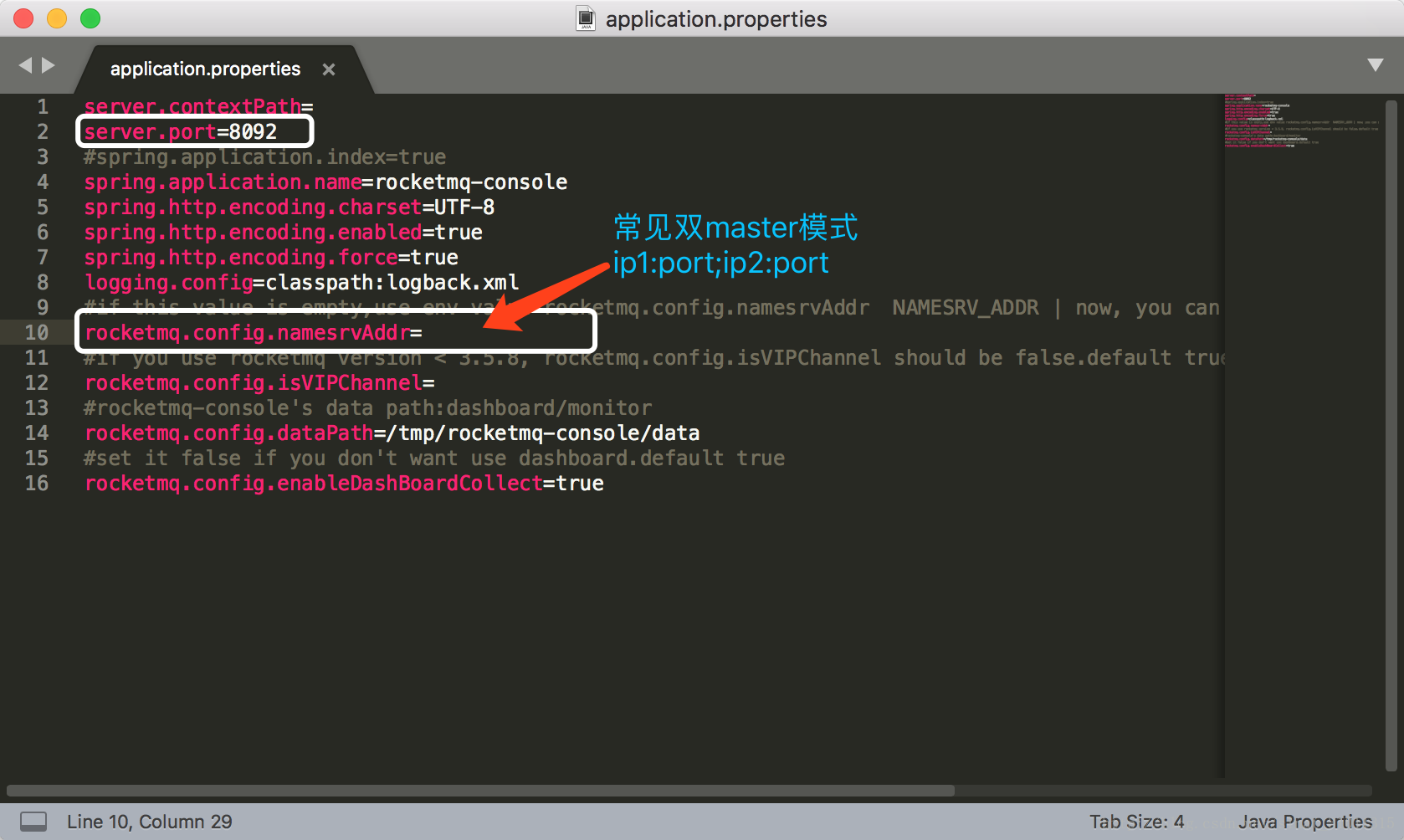Click line number 7 in gutter

coord(43,258)
